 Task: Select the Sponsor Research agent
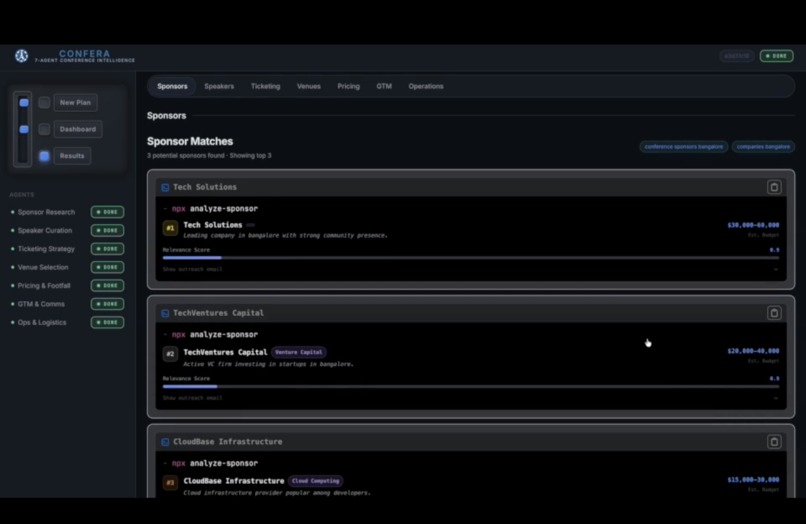pos(46,212)
